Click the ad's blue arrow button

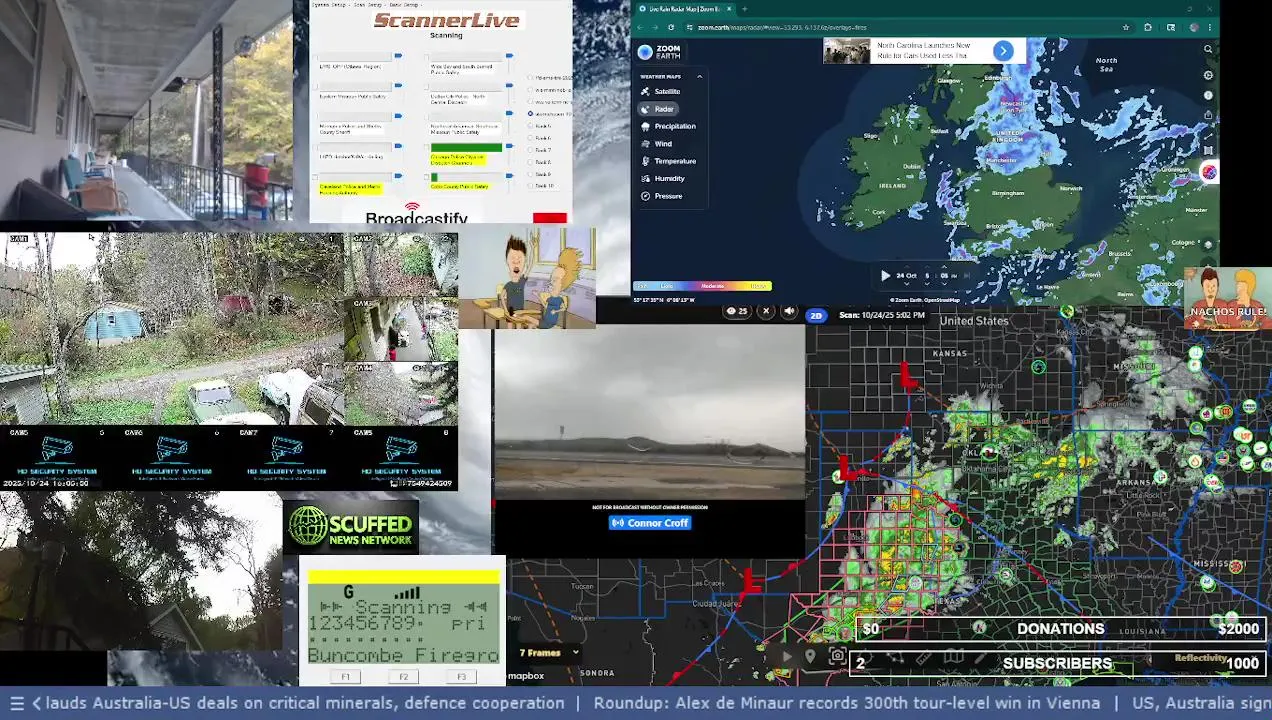pyautogui.click(x=1003, y=51)
